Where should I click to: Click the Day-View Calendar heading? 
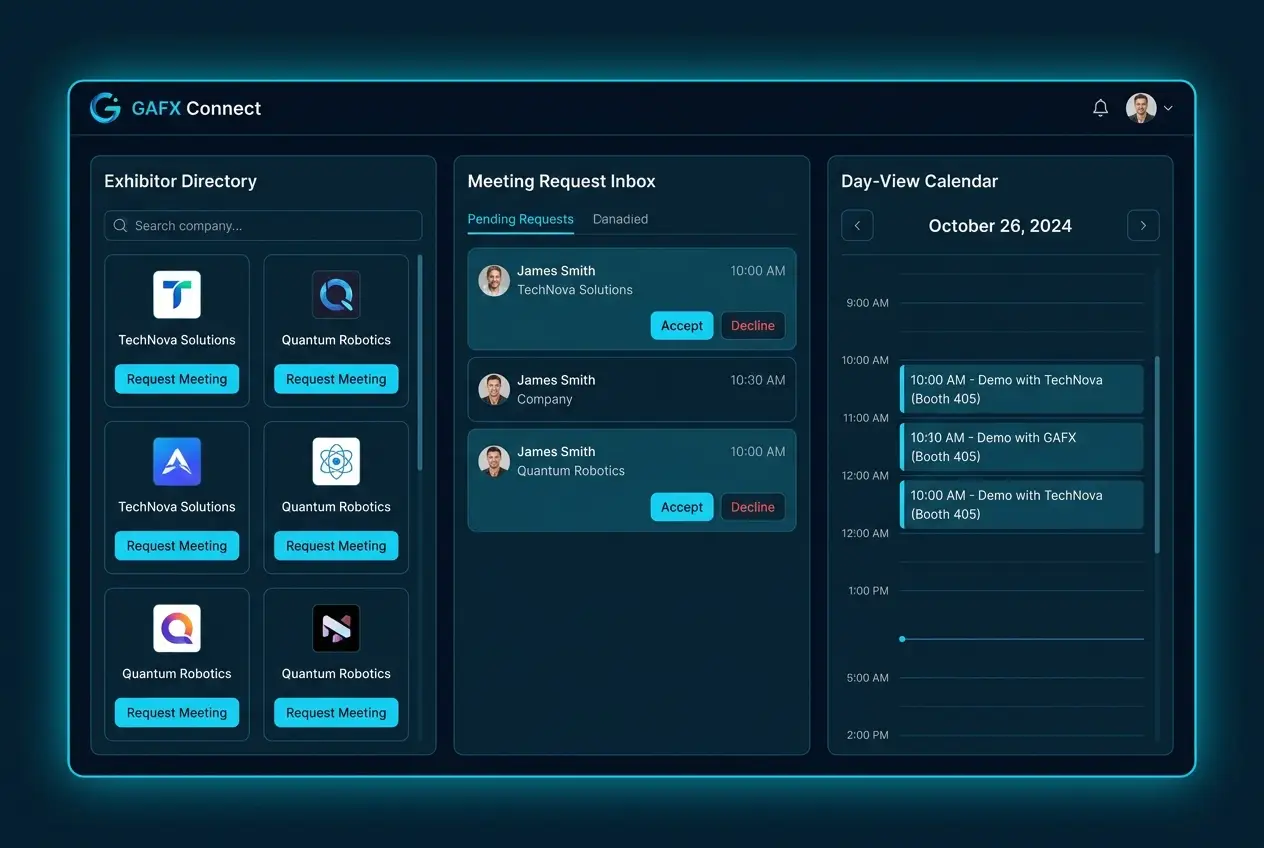click(x=920, y=181)
